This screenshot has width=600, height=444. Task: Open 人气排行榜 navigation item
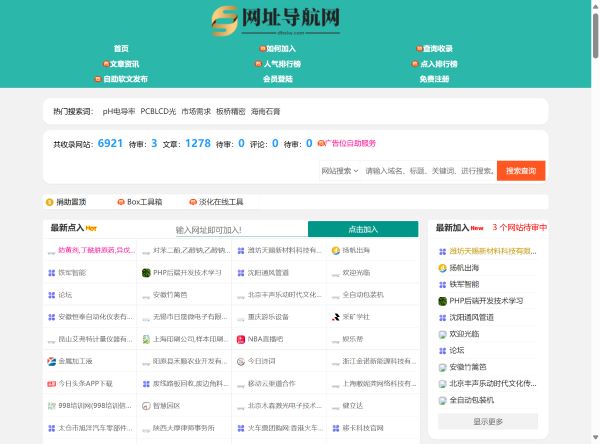[282, 64]
